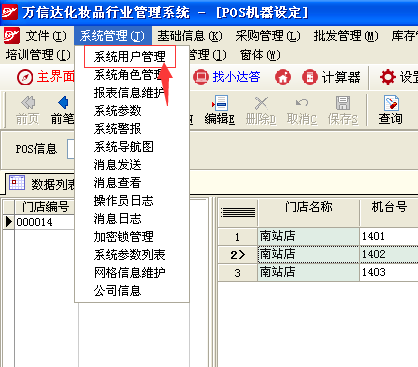Click the grid column selector icon

(238, 212)
